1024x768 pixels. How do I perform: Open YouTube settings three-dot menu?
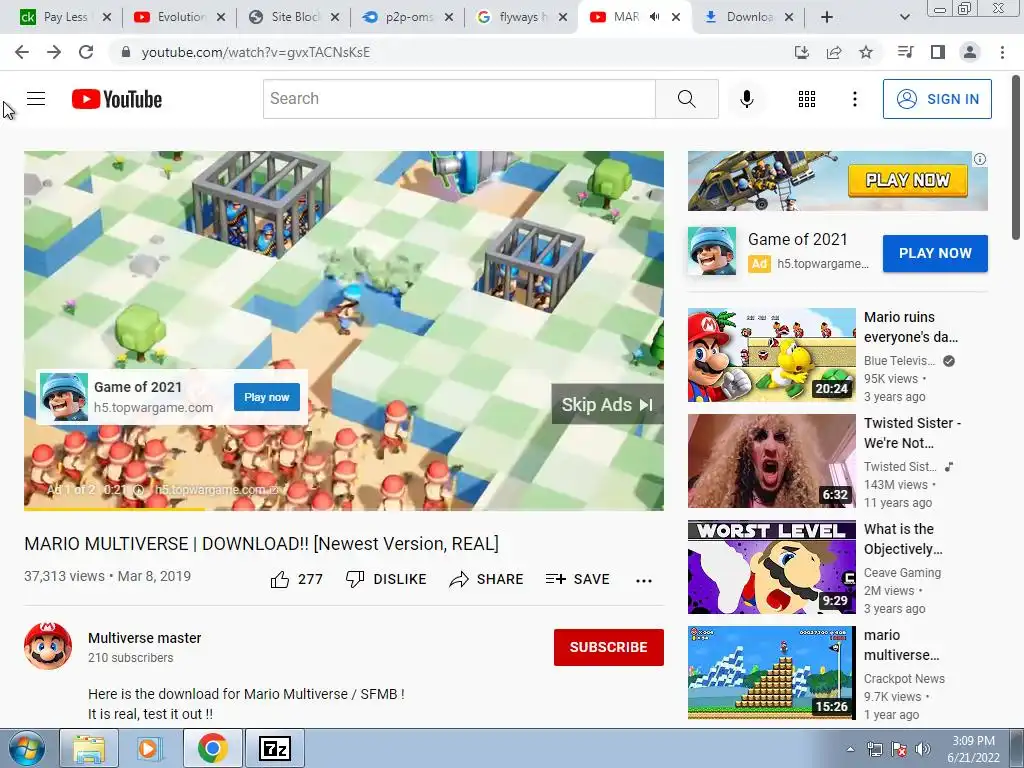pos(854,99)
